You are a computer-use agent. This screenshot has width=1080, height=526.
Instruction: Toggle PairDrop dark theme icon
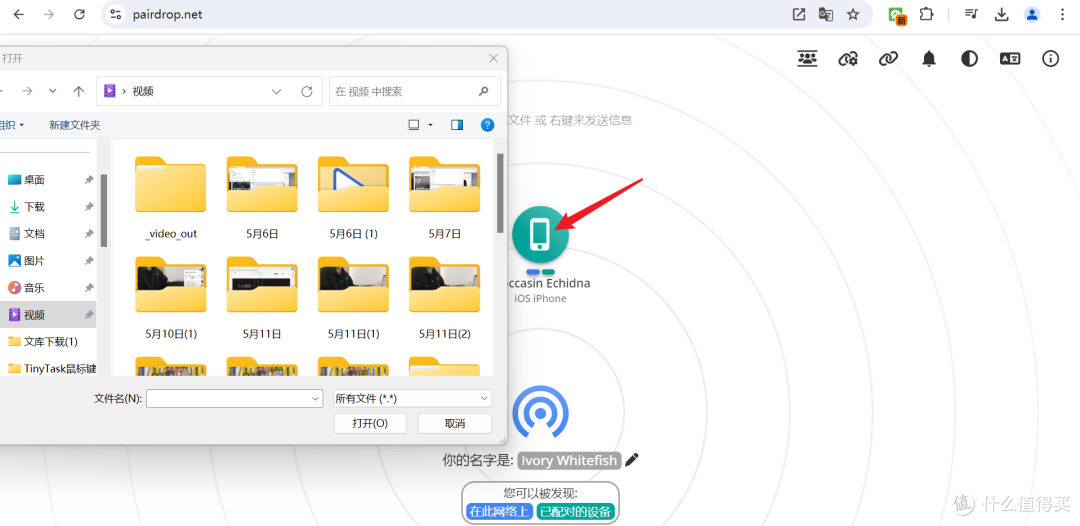click(969, 59)
